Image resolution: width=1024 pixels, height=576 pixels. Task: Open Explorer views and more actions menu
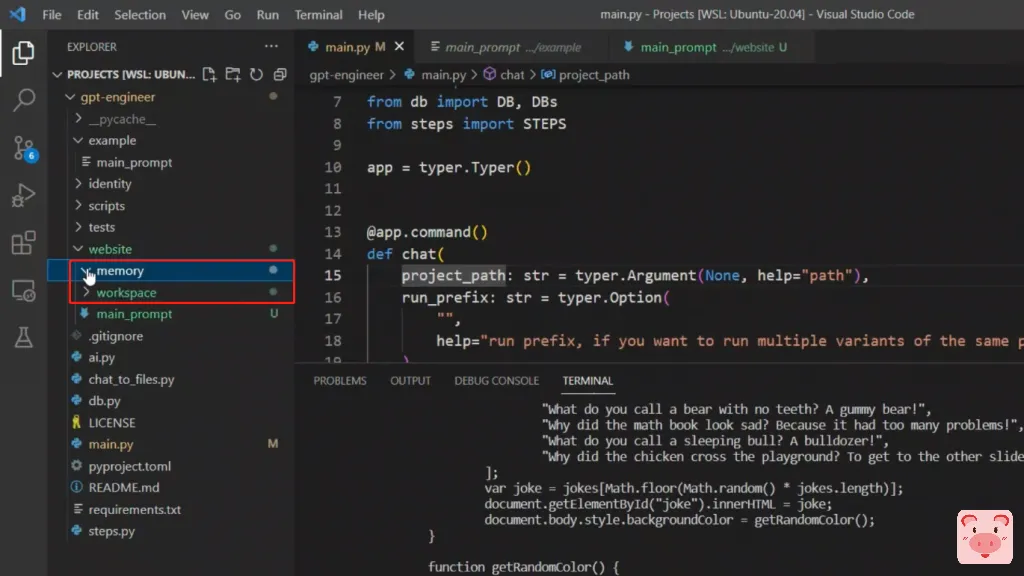271,46
